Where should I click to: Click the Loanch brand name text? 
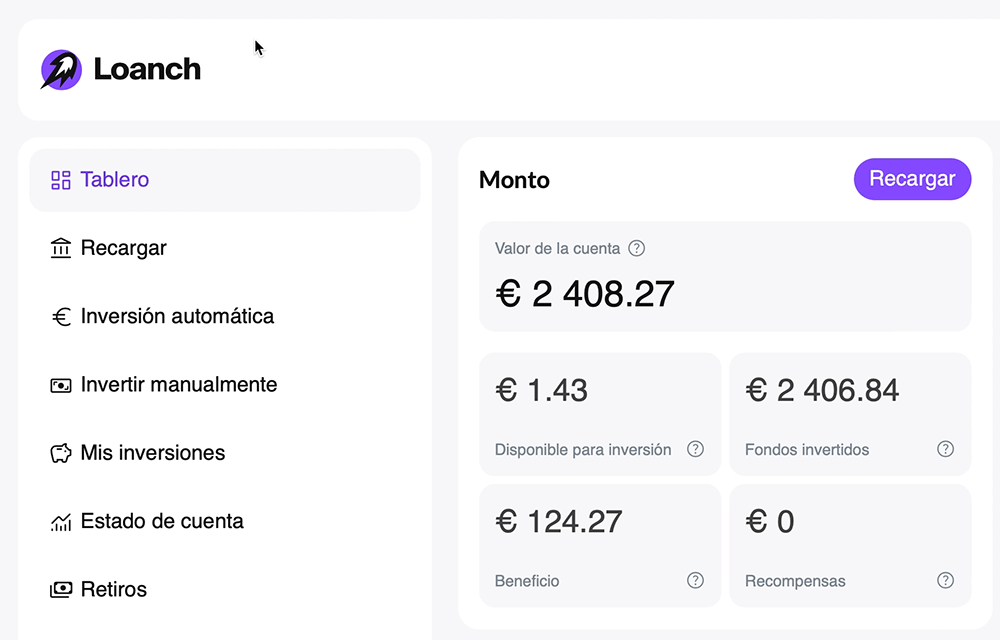tap(147, 69)
